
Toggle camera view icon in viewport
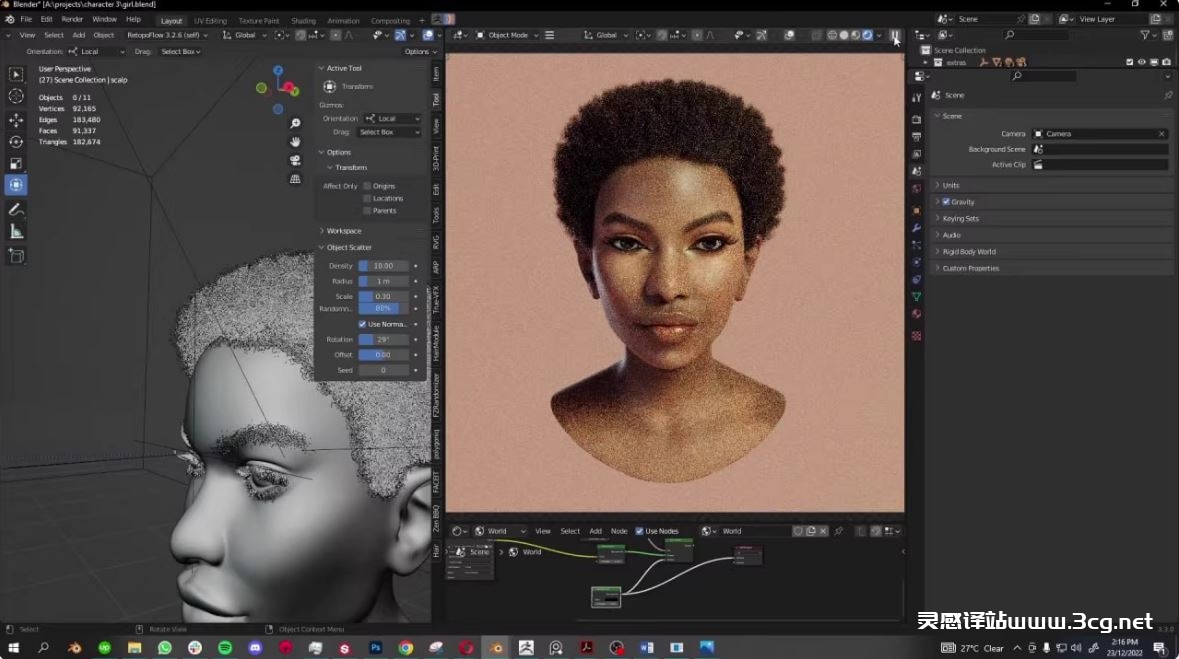pyautogui.click(x=295, y=161)
